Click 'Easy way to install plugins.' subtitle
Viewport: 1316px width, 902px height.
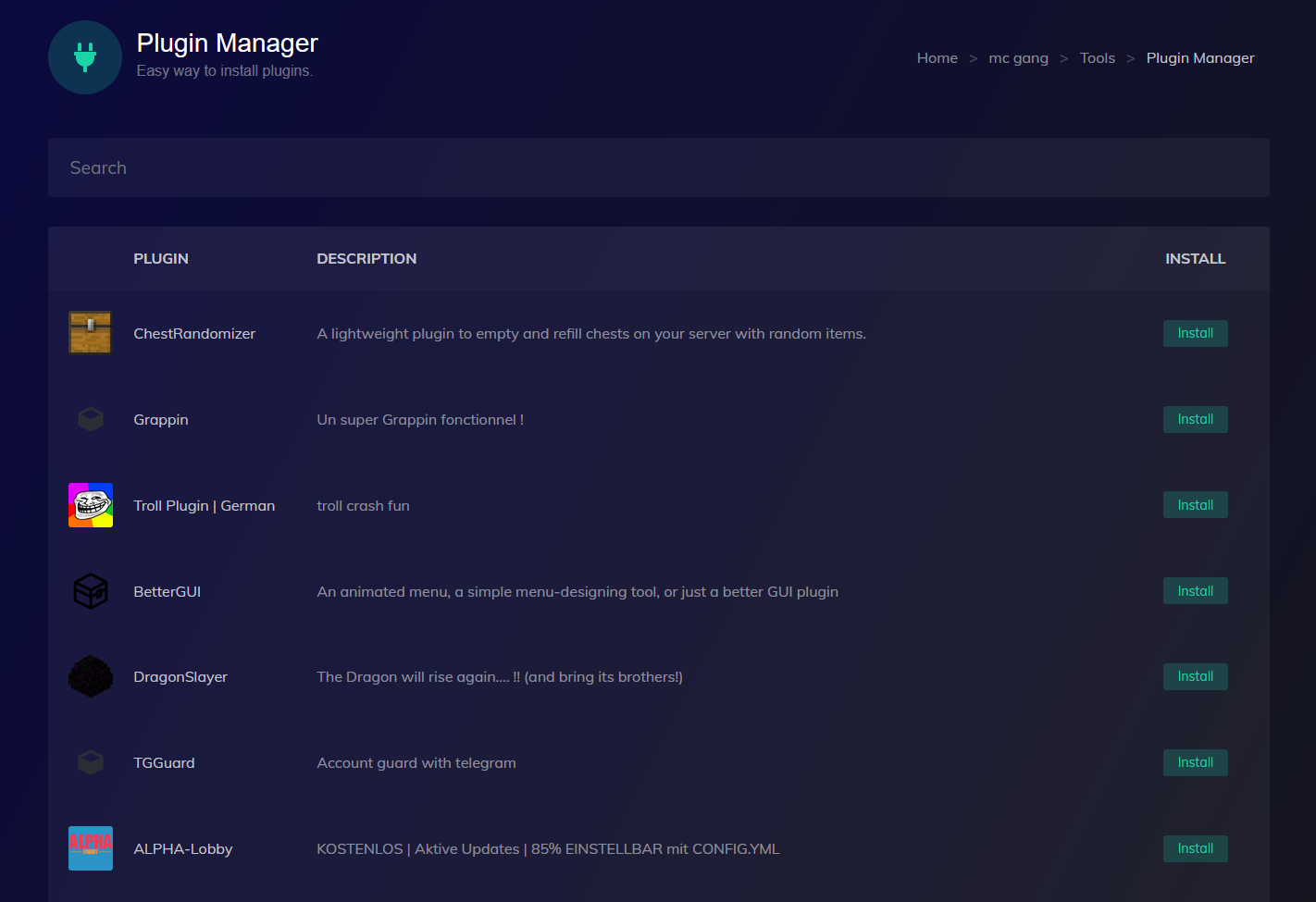(x=225, y=71)
